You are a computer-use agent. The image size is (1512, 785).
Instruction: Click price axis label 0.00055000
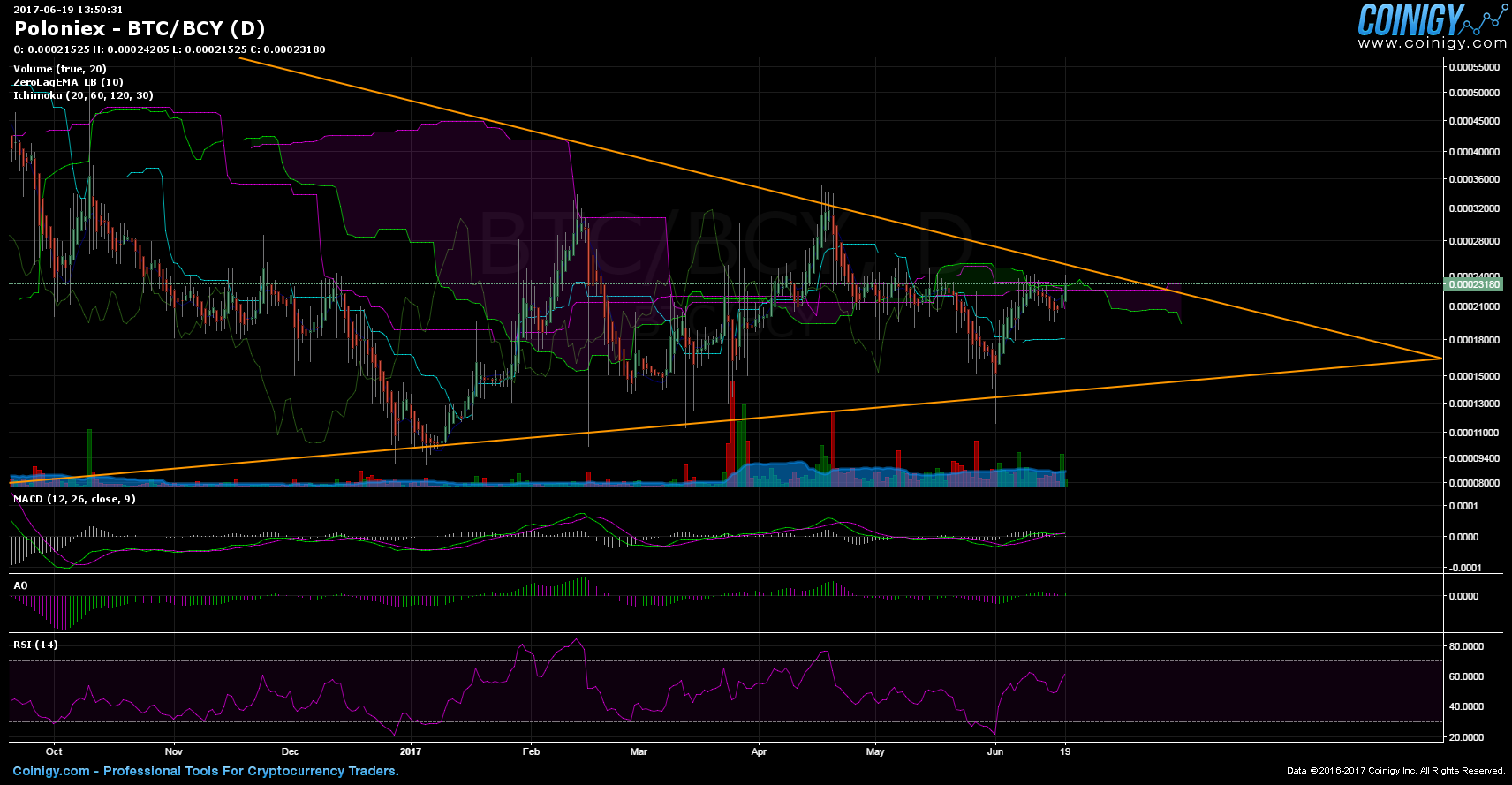click(x=1474, y=67)
